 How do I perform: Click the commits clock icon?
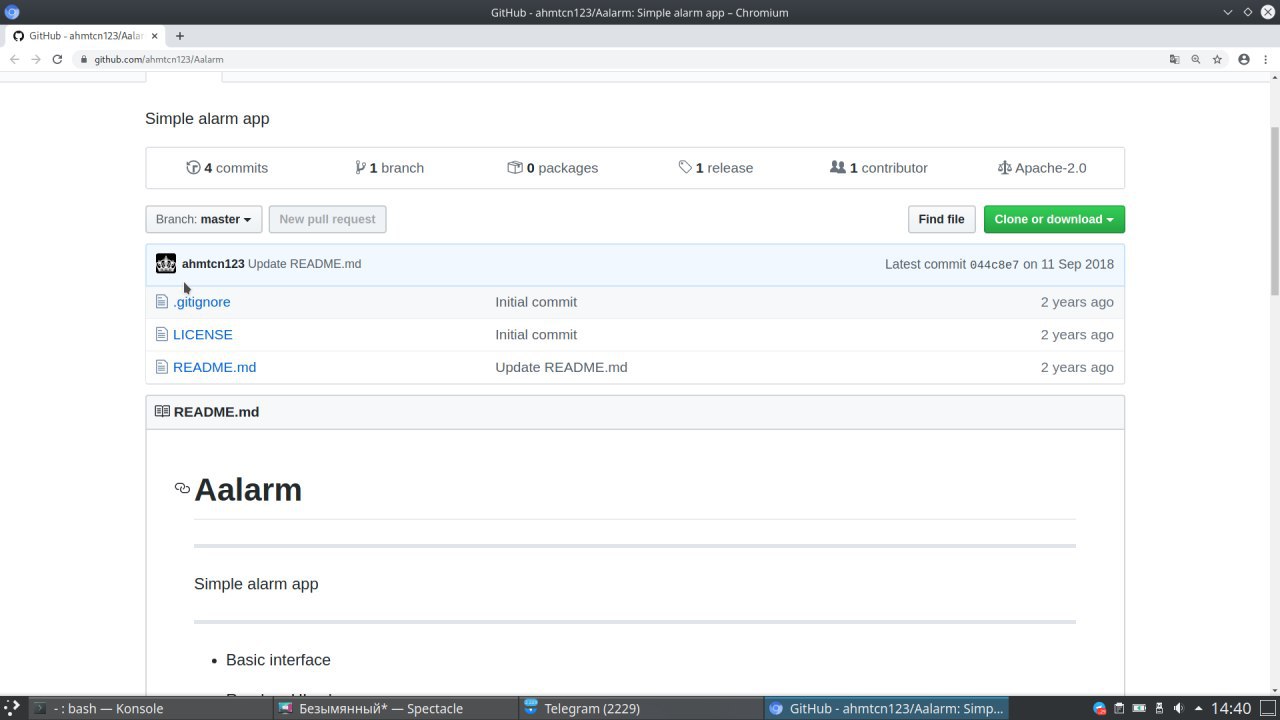[x=193, y=168]
